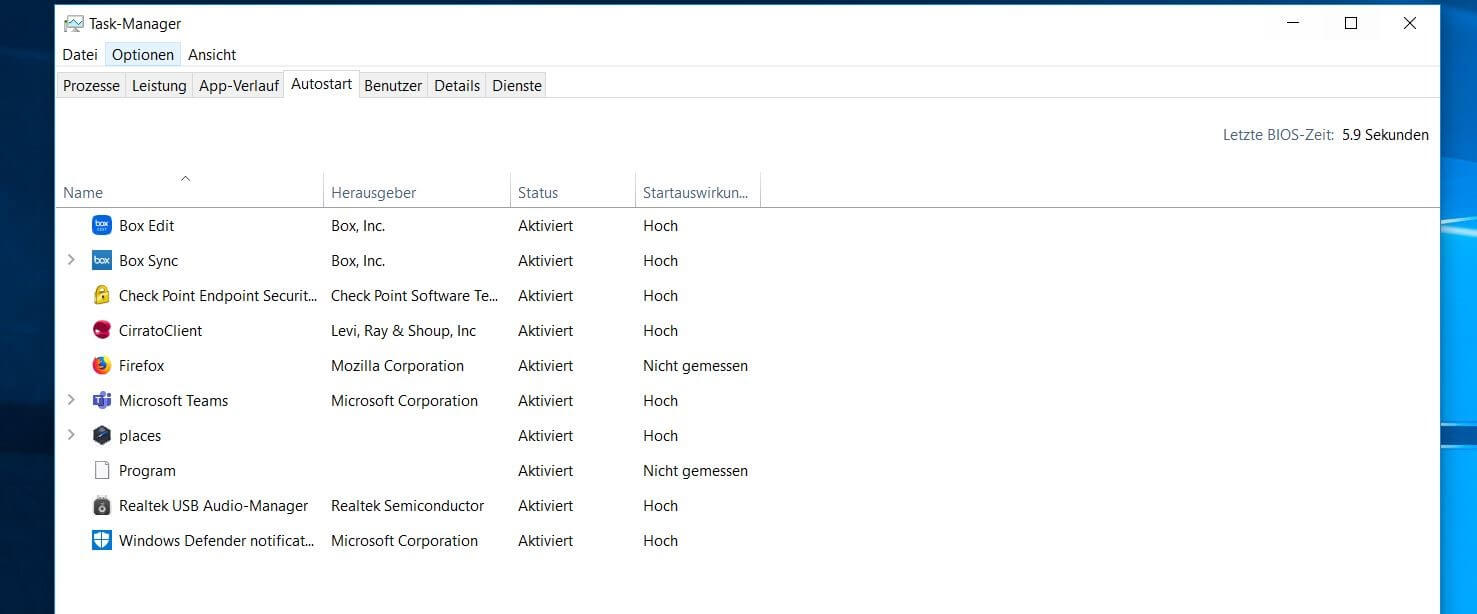This screenshot has height=614, width=1477.
Task: Close the Task-Manager window
Action: [x=1409, y=23]
